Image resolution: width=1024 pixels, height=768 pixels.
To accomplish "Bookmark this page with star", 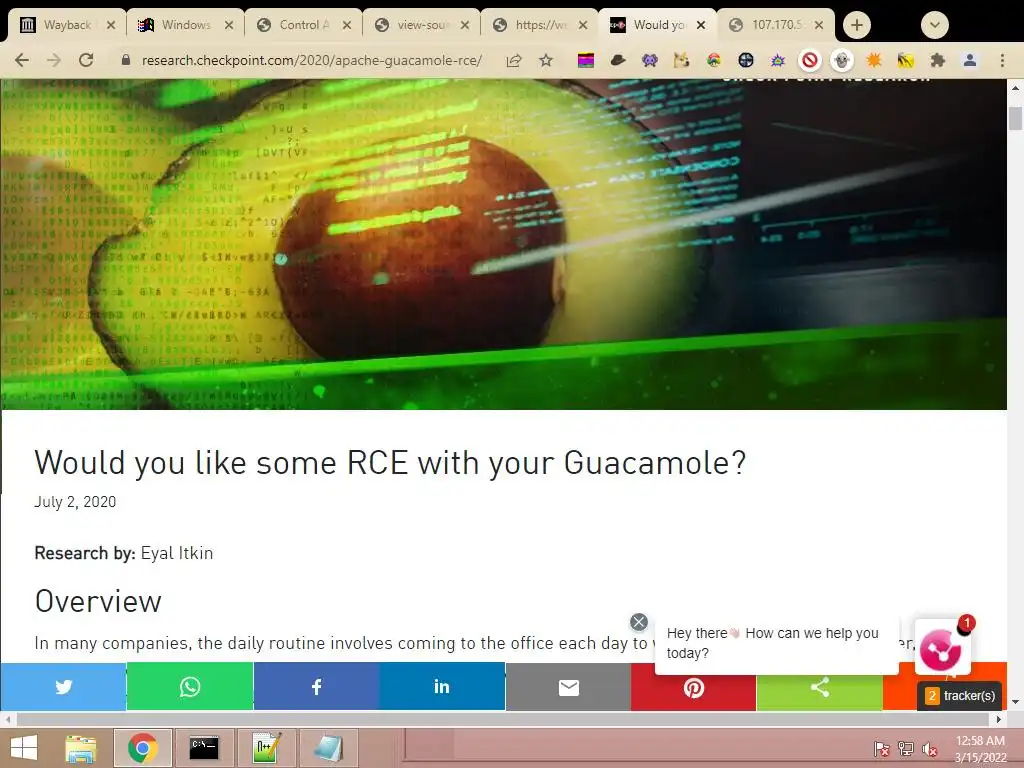I will click(x=546, y=61).
